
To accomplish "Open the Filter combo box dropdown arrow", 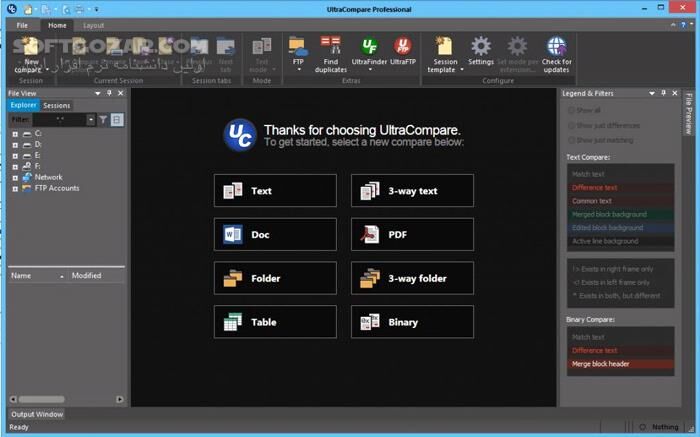I will (x=91, y=120).
